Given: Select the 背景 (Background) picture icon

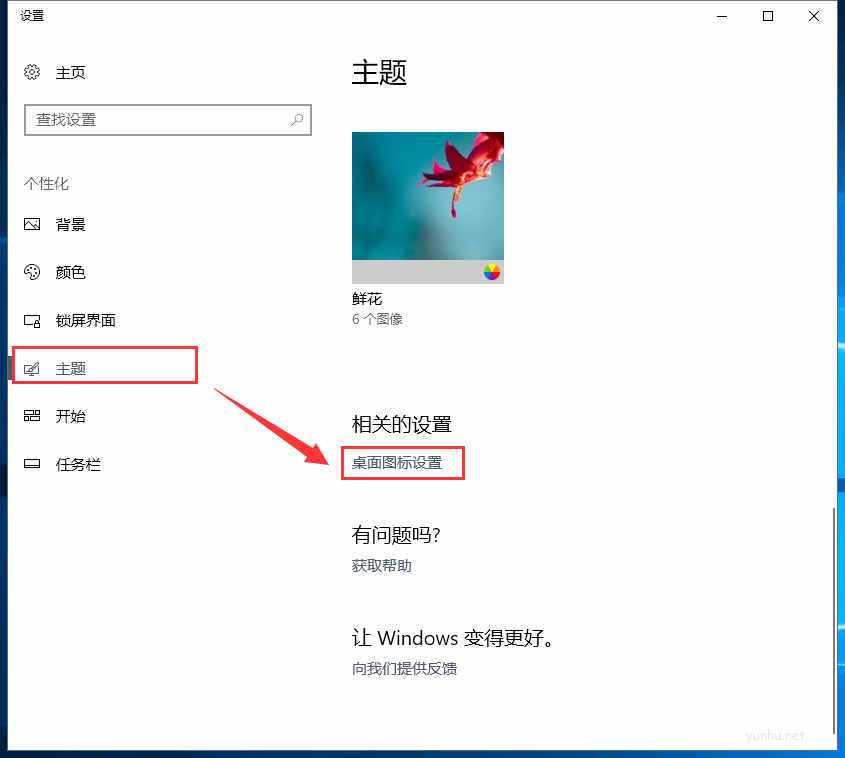Looking at the screenshot, I should point(32,224).
